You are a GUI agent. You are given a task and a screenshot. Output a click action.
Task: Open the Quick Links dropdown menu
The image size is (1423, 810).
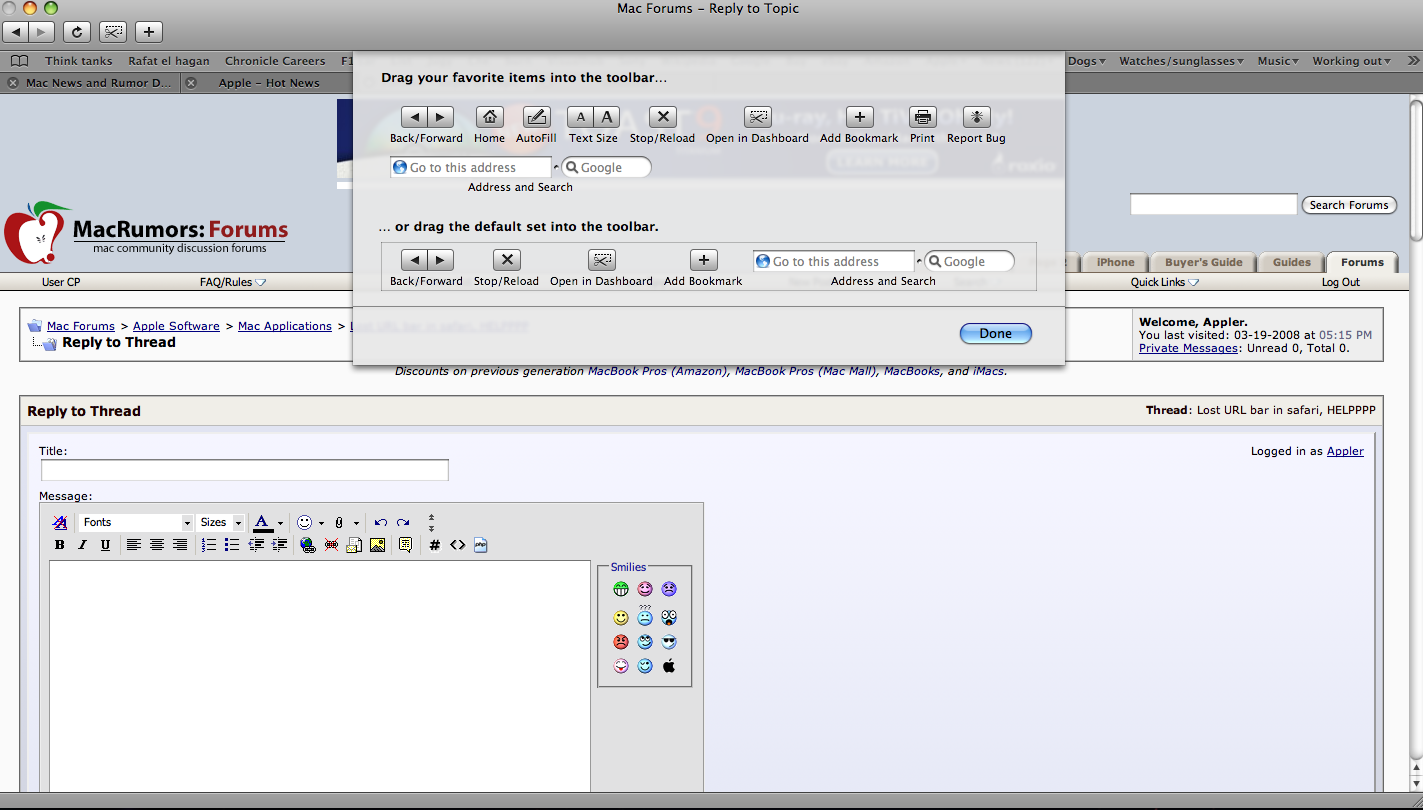point(1164,282)
